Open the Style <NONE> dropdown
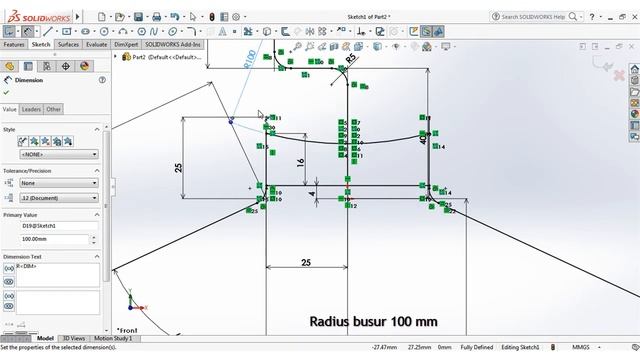This screenshot has height=360, width=640. point(59,154)
